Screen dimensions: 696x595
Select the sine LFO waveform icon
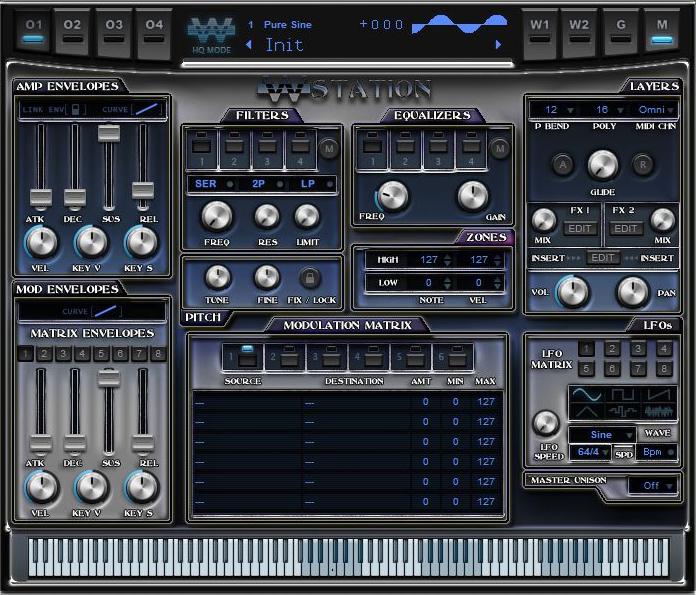point(586,394)
